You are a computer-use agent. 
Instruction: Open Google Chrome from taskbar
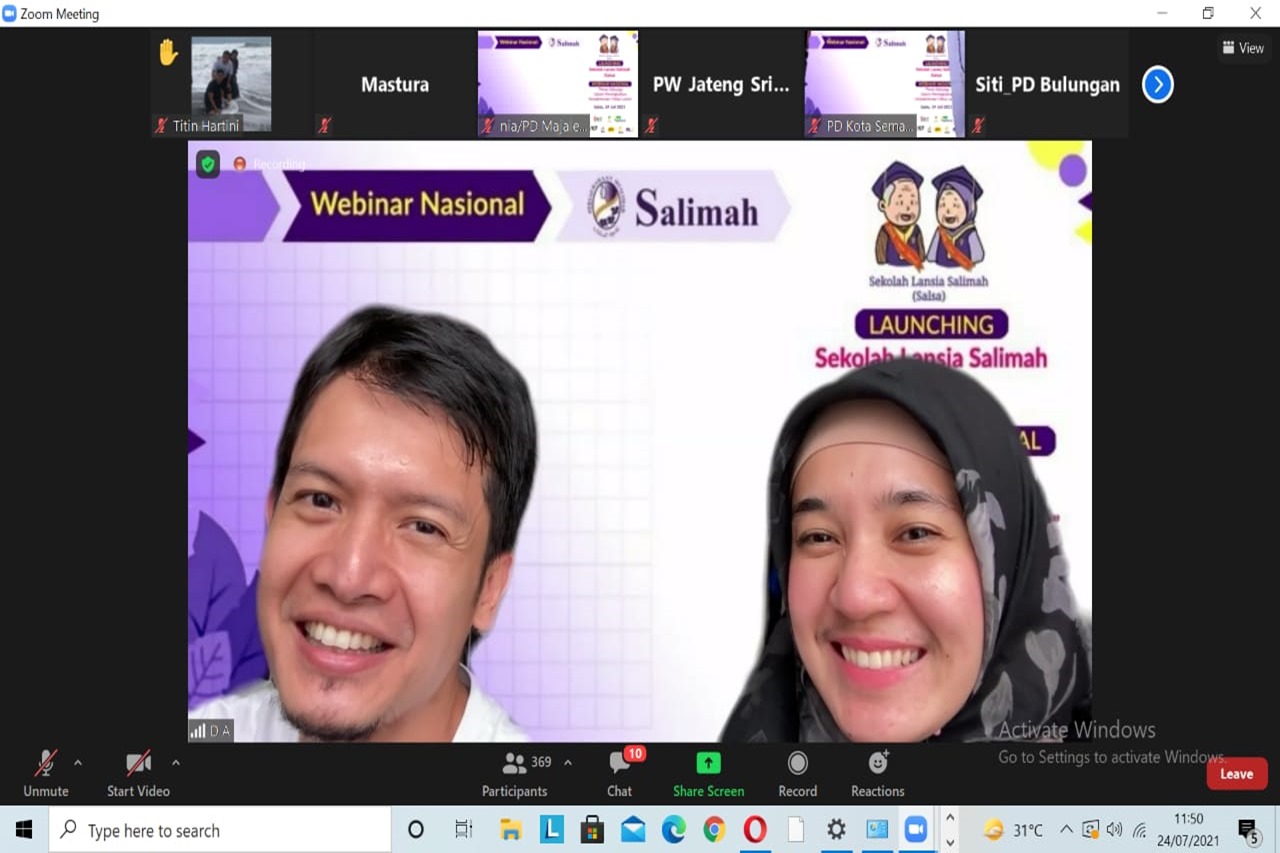pos(714,830)
